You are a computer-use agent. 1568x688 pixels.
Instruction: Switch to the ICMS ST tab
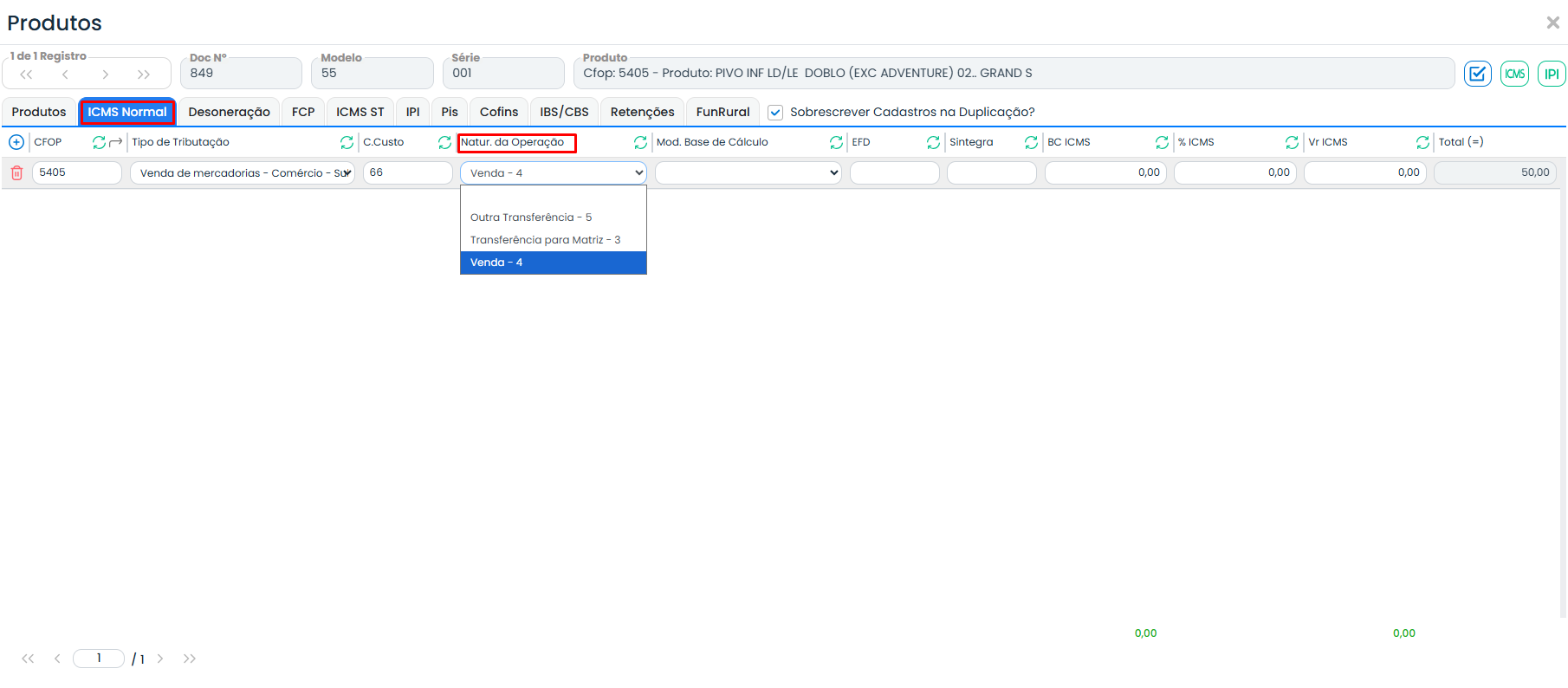pyautogui.click(x=360, y=113)
